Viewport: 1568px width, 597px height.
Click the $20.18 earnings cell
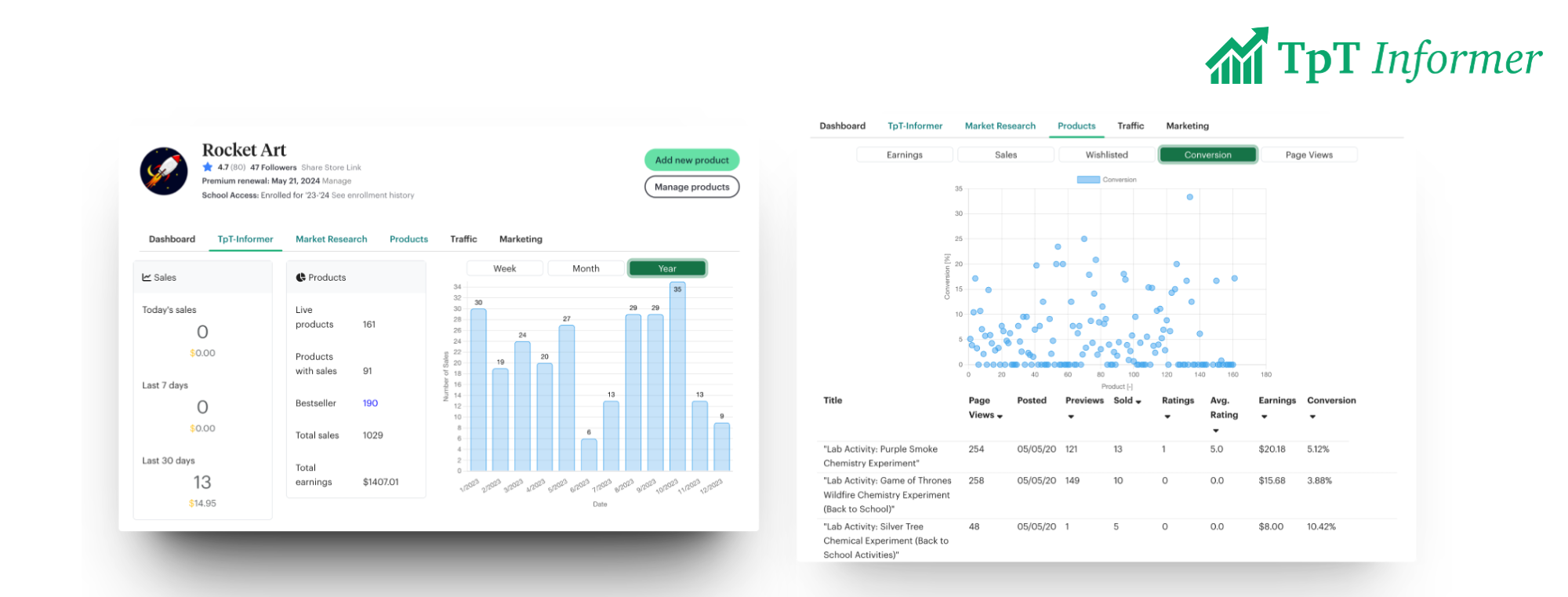1272,450
